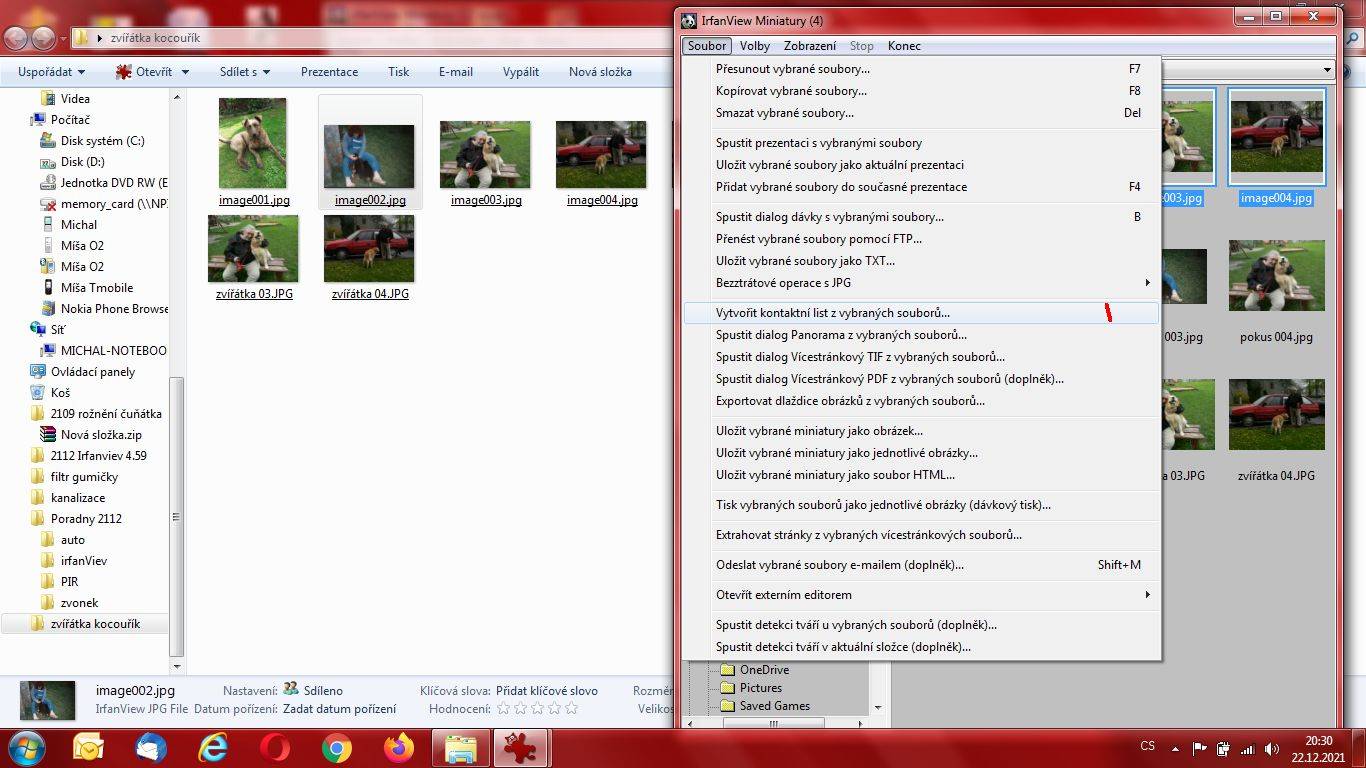Open Sdílet s dropdown menu
Image resolution: width=1366 pixels, height=768 pixels.
pos(245,72)
